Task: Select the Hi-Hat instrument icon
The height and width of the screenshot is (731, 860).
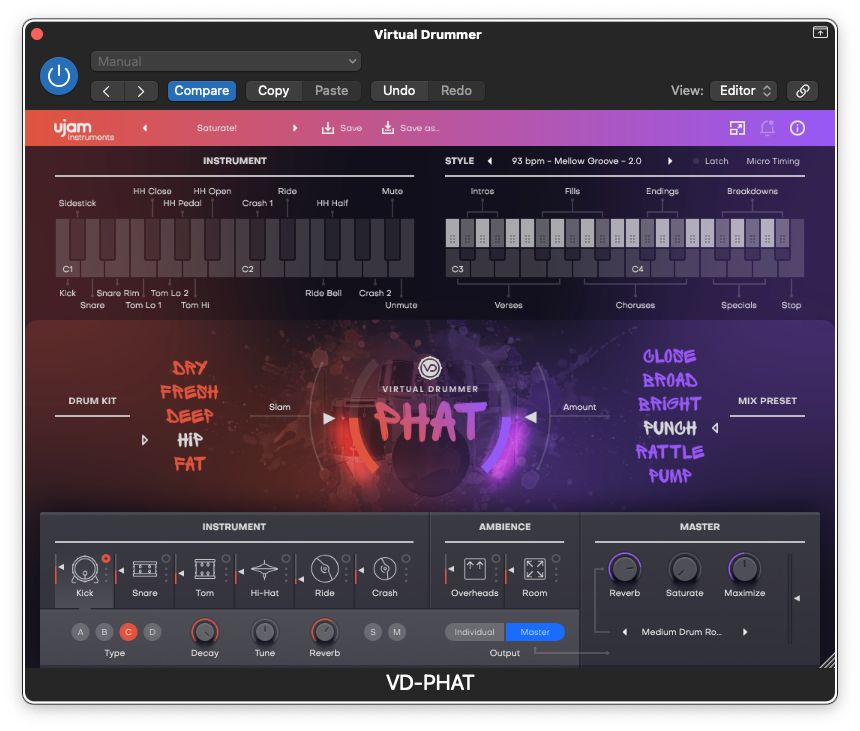Action: 264,570
